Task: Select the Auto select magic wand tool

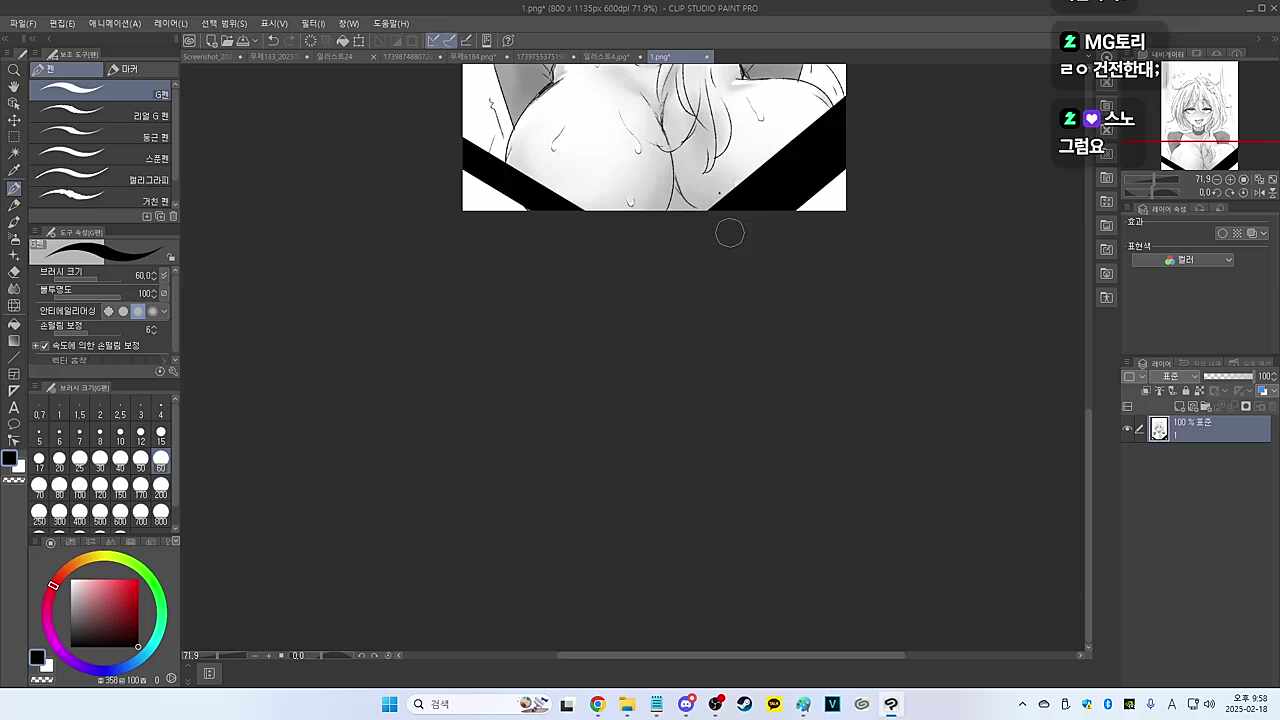Action: (14, 154)
